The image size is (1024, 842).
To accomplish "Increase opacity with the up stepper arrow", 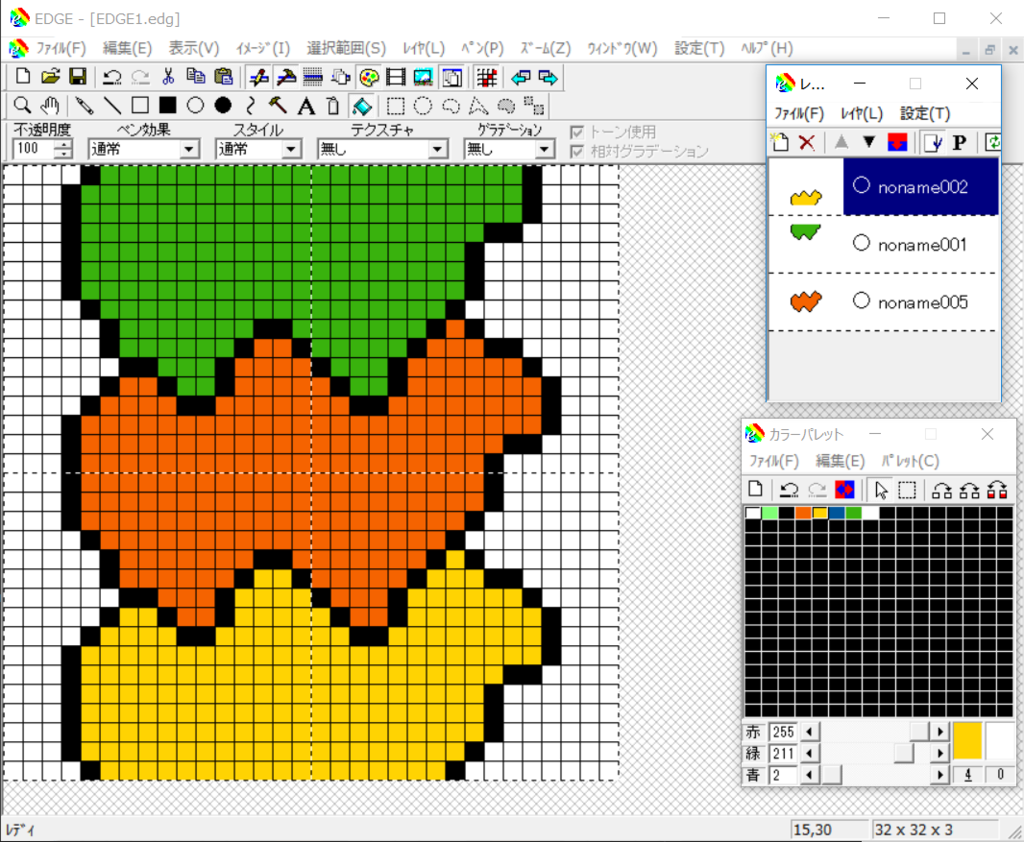I will pyautogui.click(x=63, y=144).
